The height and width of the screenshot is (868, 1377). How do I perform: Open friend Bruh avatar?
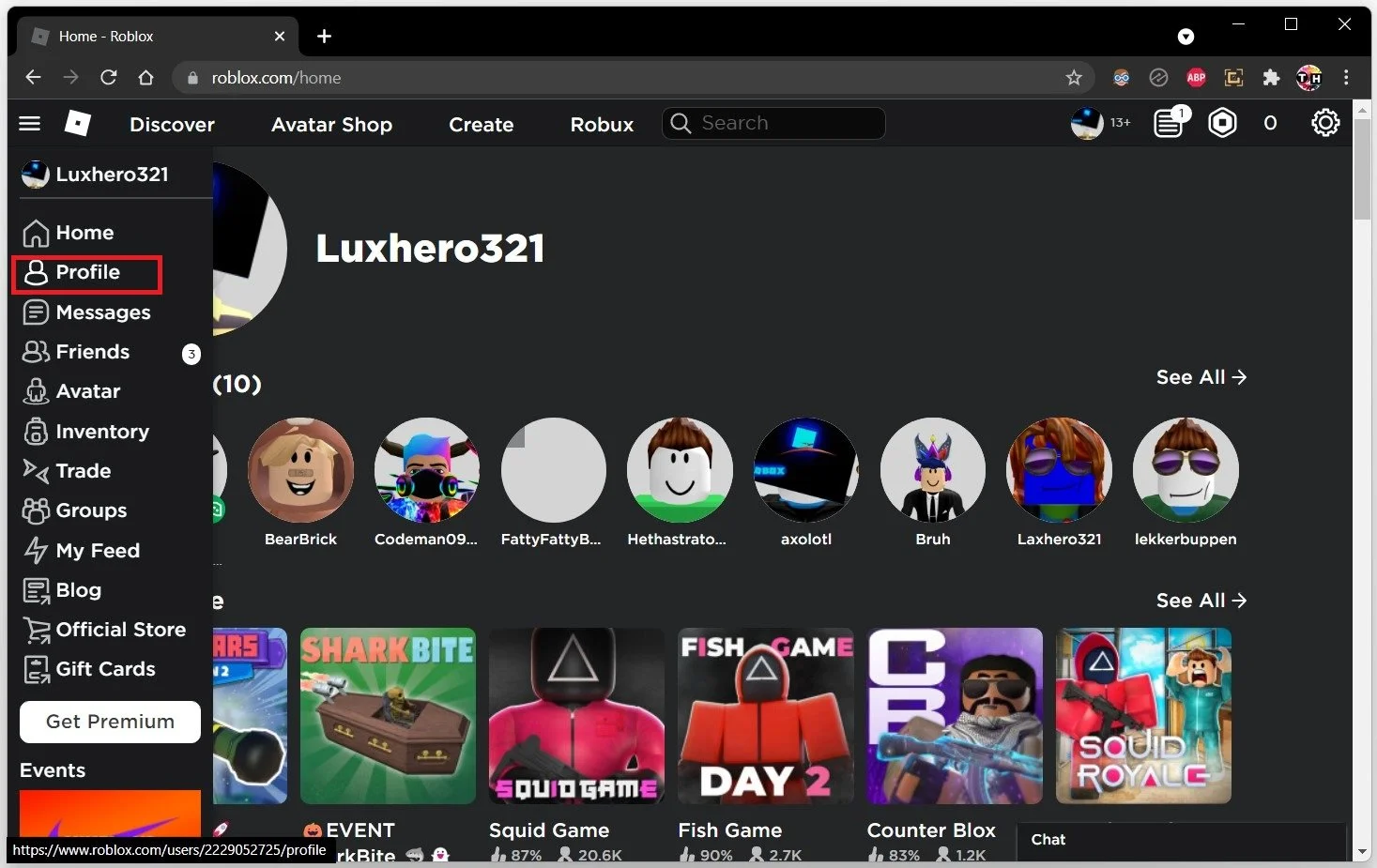pos(933,470)
